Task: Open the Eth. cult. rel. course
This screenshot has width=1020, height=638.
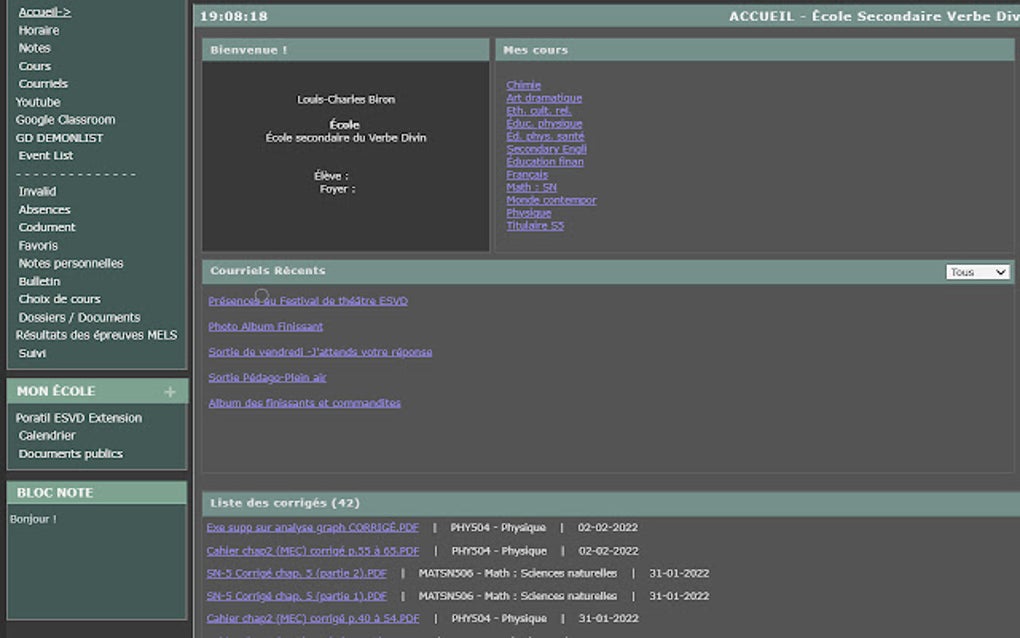Action: pos(539,111)
